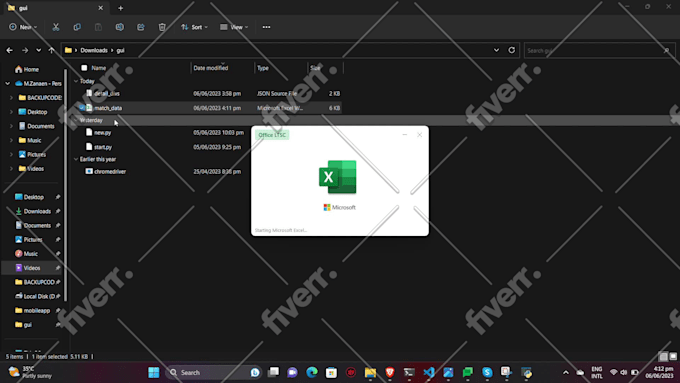The image size is (680, 383).
Task: Open network, volume and battery quick settings
Action: click(624, 372)
